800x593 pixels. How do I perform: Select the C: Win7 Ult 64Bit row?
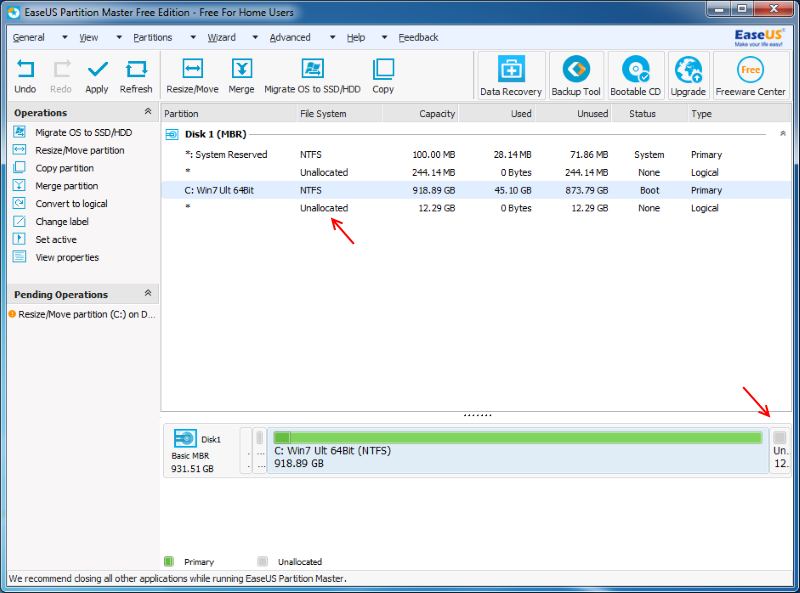[476, 190]
